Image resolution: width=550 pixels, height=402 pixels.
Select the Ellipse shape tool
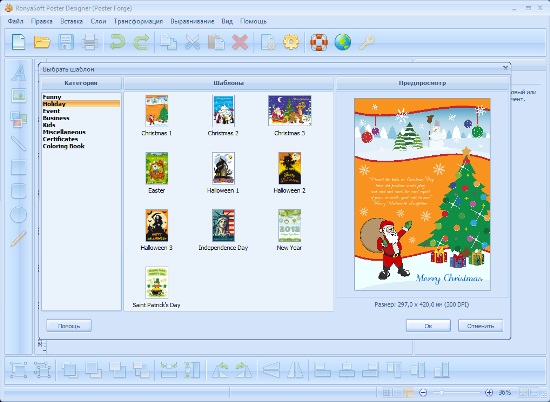click(x=19, y=215)
